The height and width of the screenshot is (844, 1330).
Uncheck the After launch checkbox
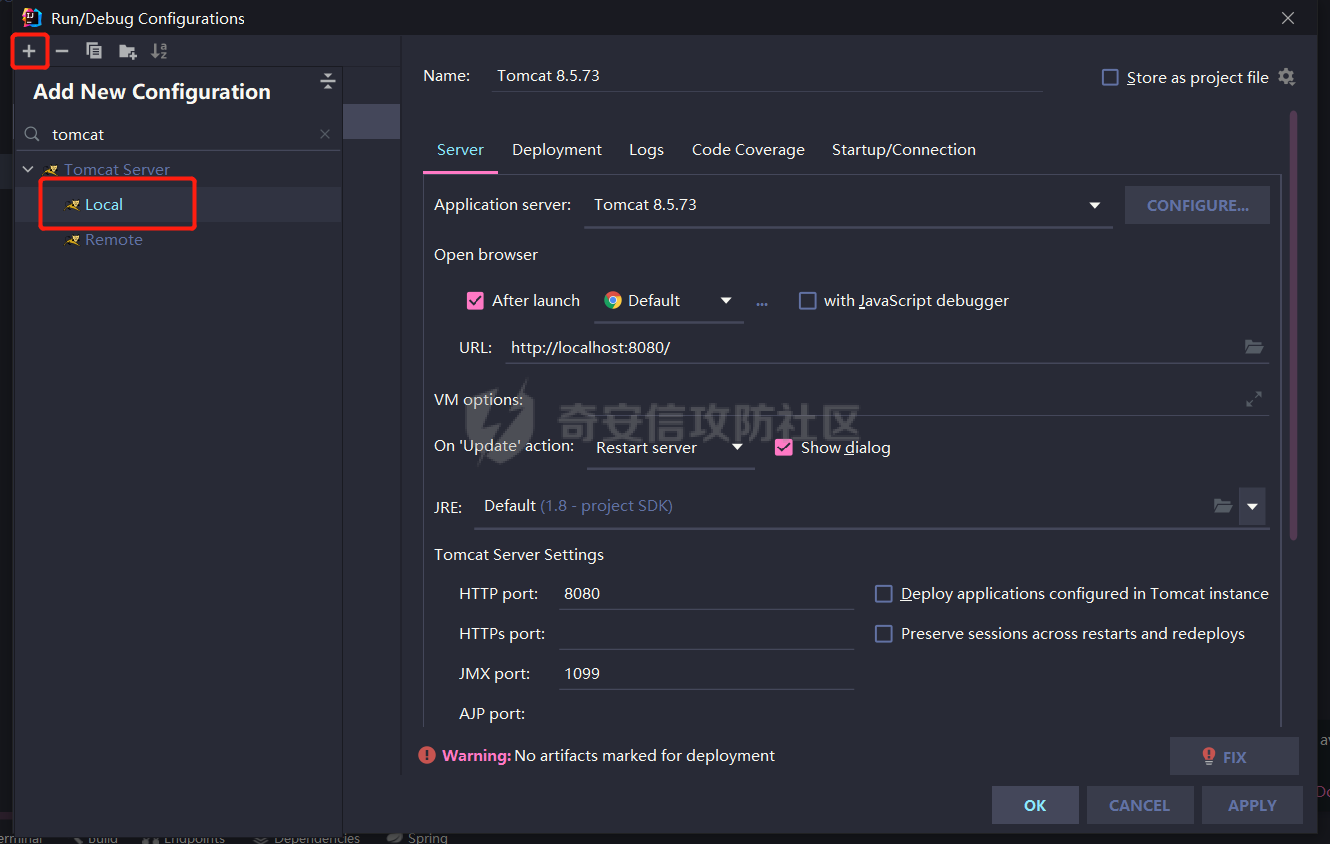pos(476,300)
